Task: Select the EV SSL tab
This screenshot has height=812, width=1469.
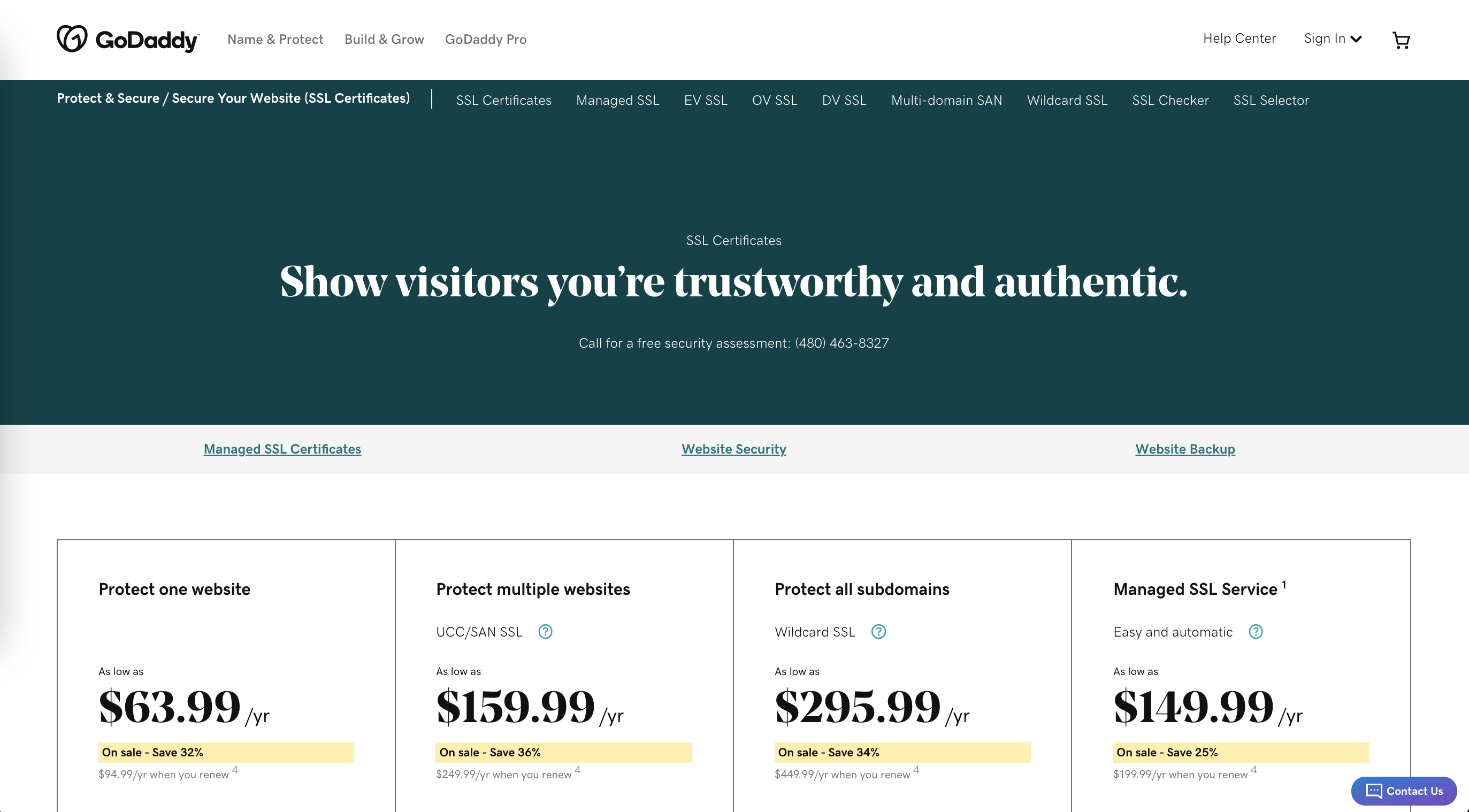Action: click(x=706, y=101)
